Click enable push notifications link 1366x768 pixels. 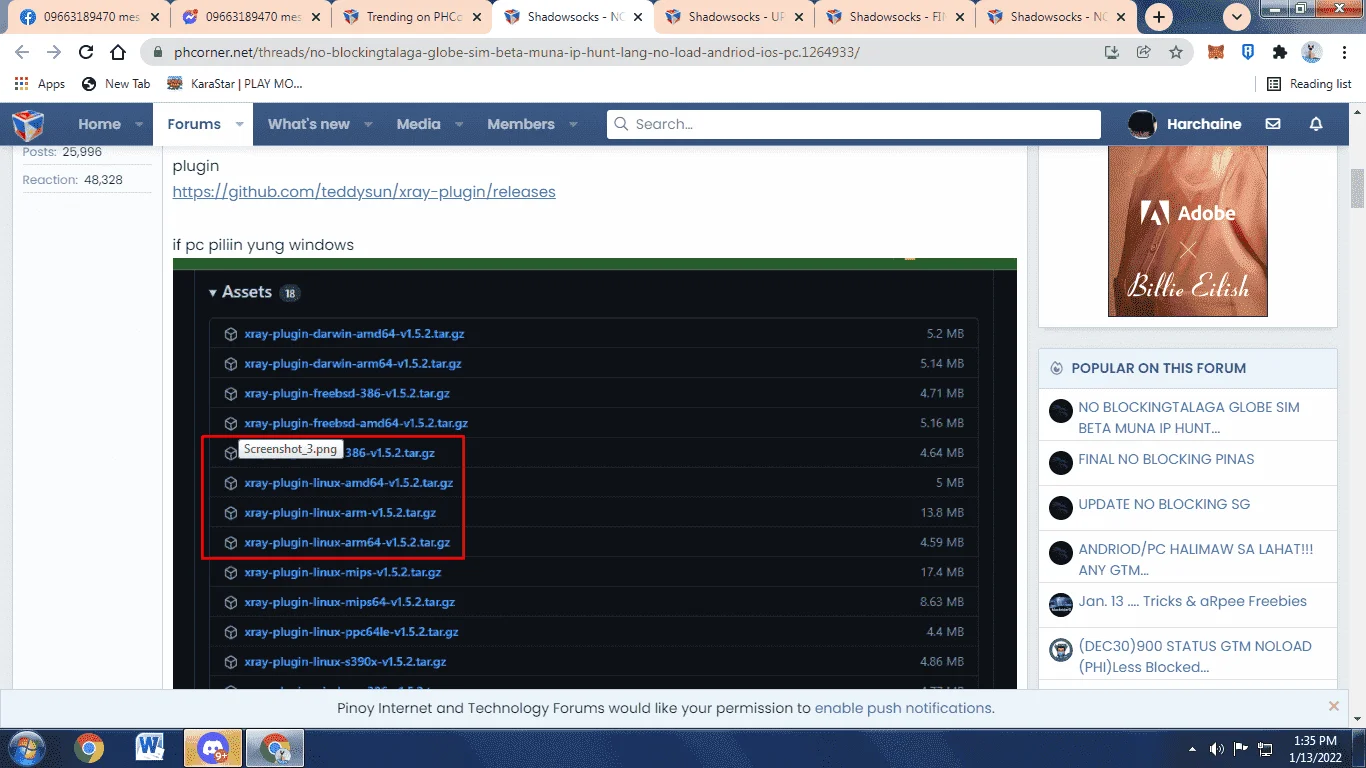coord(903,707)
